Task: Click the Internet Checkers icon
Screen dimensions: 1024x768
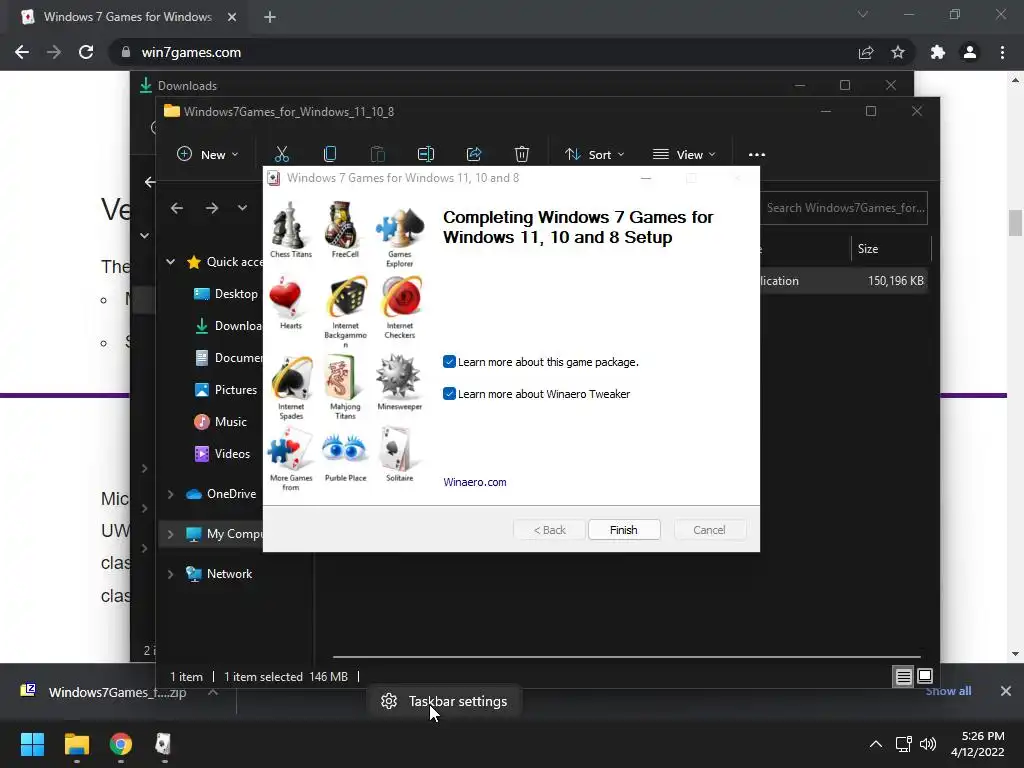Action: pyautogui.click(x=401, y=296)
